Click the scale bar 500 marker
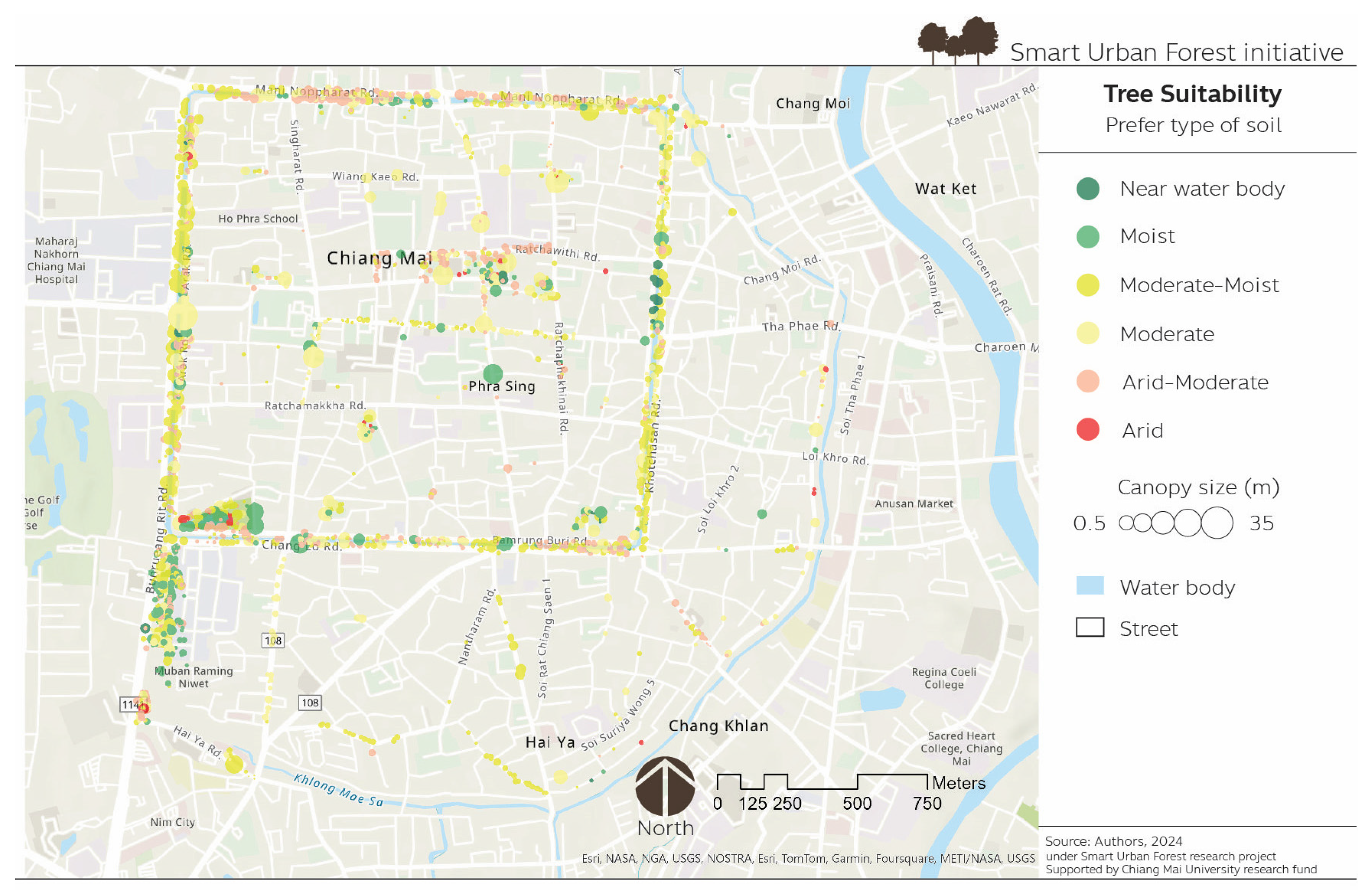This screenshot has width=1372, height=895. point(857,803)
